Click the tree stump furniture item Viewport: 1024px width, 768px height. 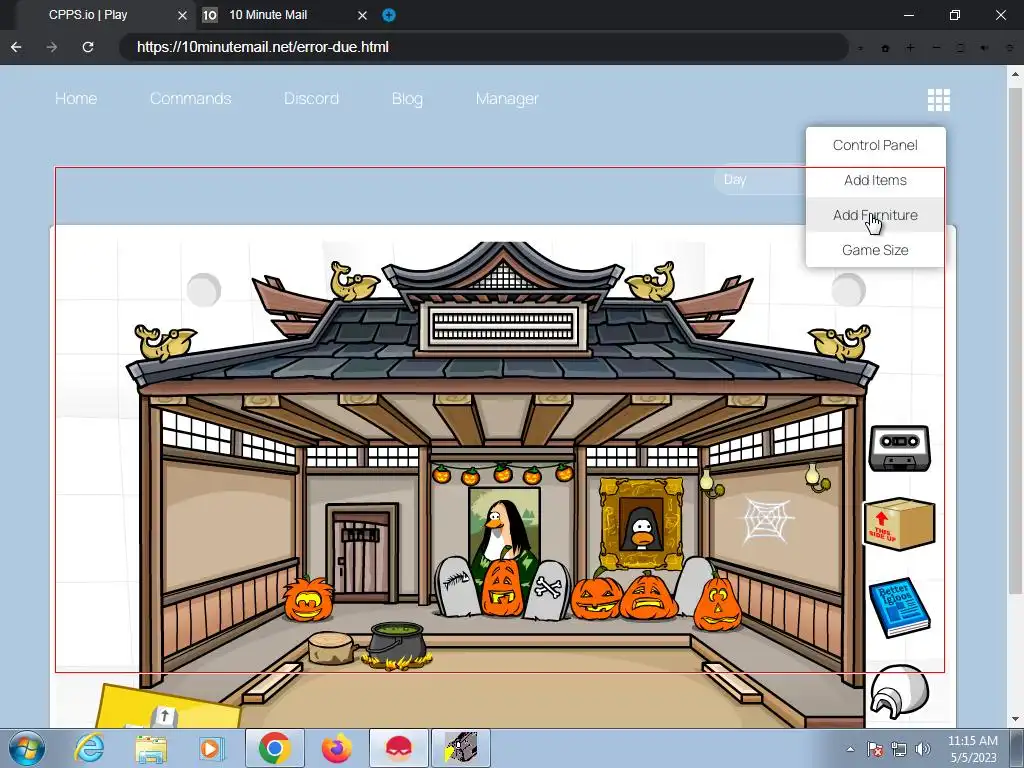click(x=332, y=647)
